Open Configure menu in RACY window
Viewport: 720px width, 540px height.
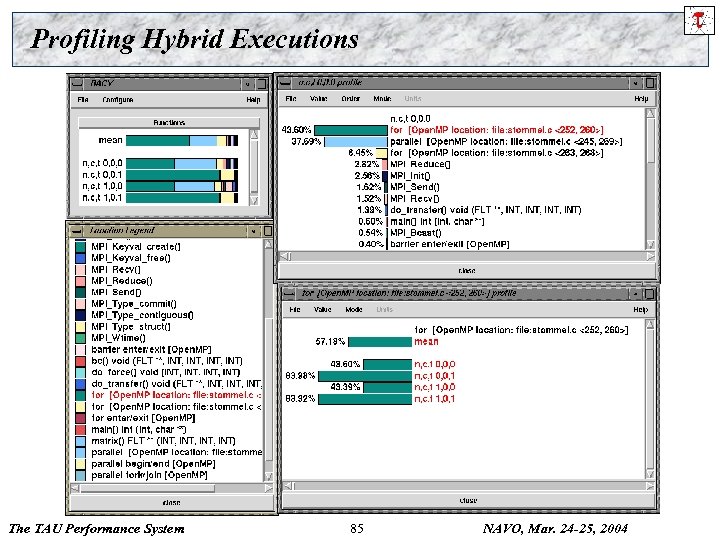pos(118,99)
